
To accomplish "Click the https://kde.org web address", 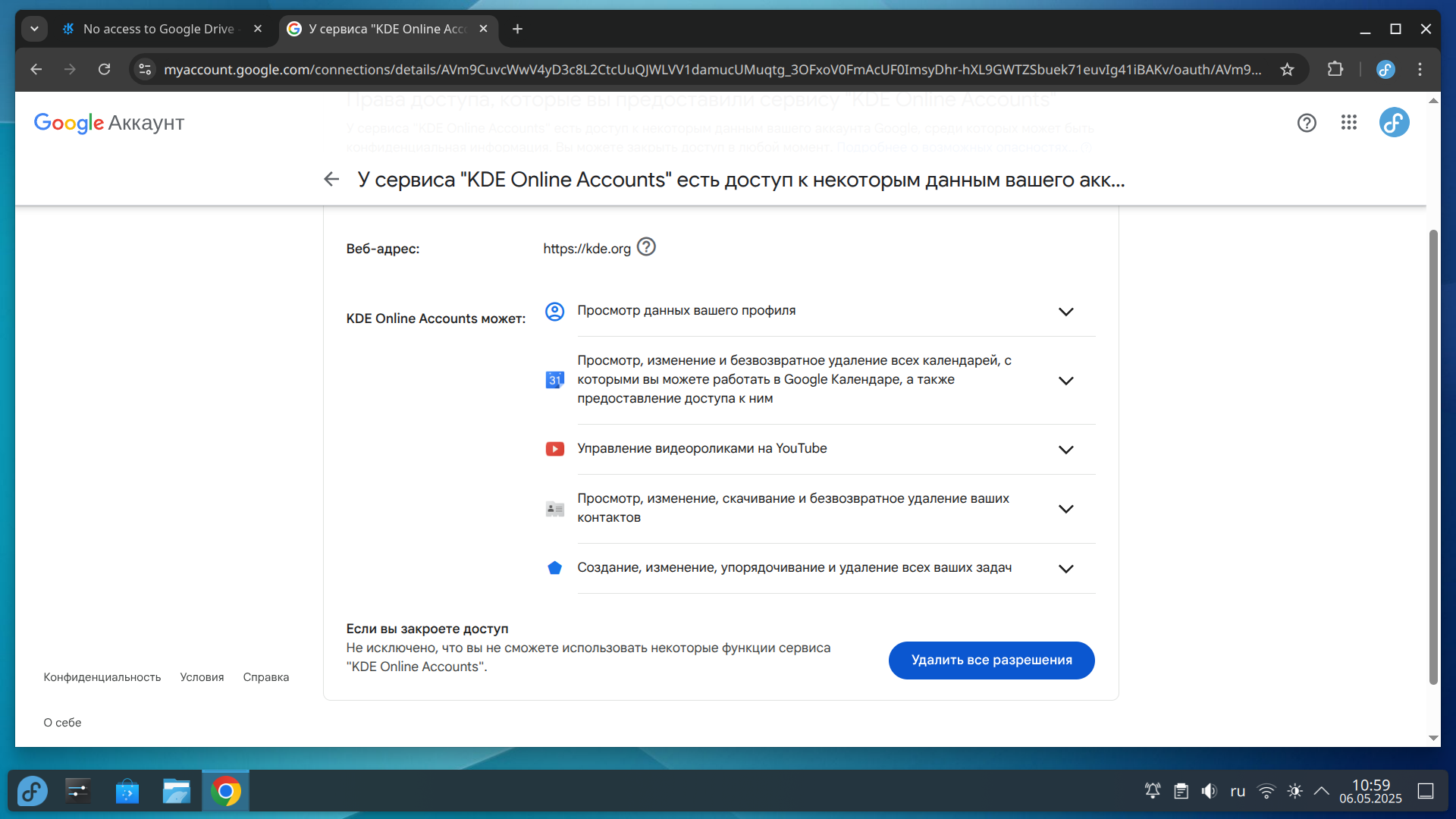I will [587, 249].
